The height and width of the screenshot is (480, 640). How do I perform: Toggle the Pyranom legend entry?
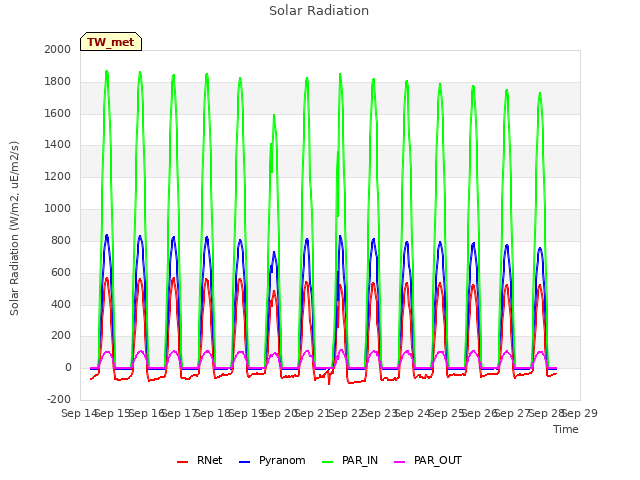pos(272,461)
